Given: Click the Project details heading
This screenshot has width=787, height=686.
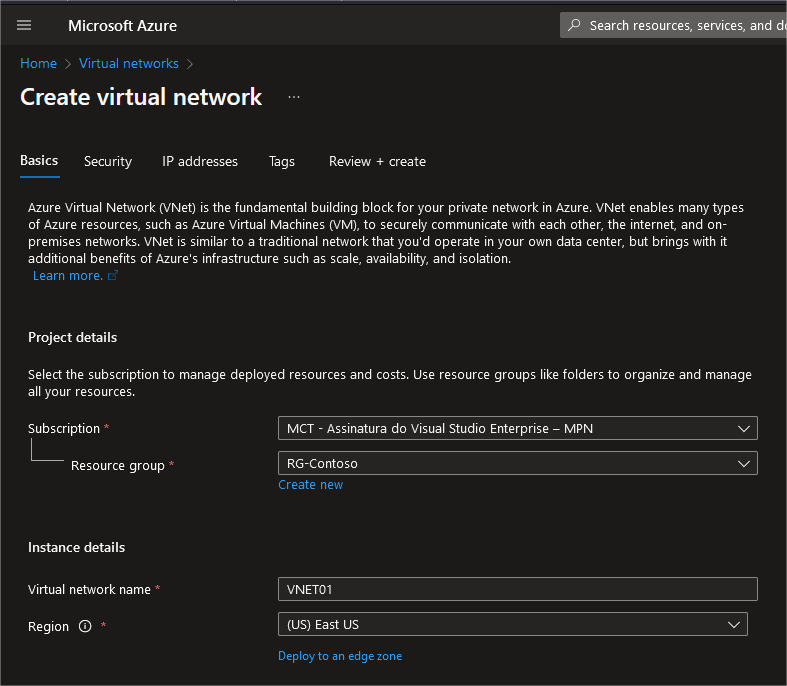Looking at the screenshot, I should tap(72, 337).
